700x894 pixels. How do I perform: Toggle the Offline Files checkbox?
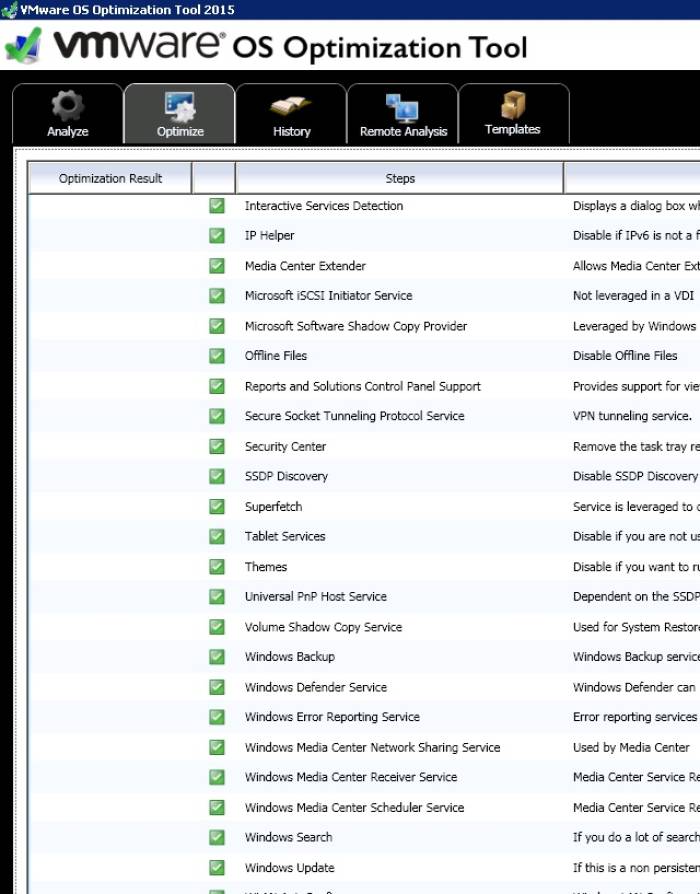[x=217, y=356]
